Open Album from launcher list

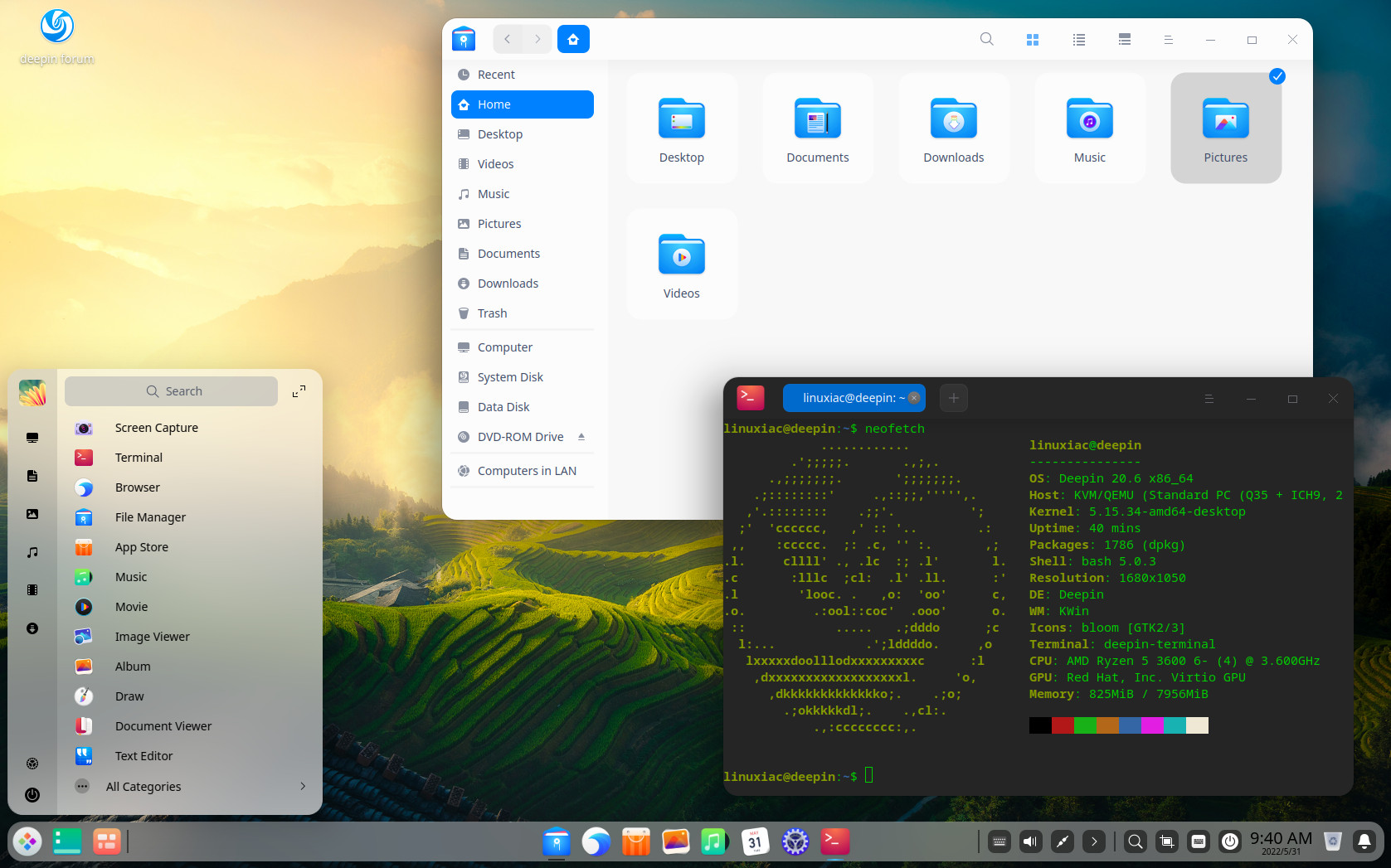pyautogui.click(x=190, y=667)
